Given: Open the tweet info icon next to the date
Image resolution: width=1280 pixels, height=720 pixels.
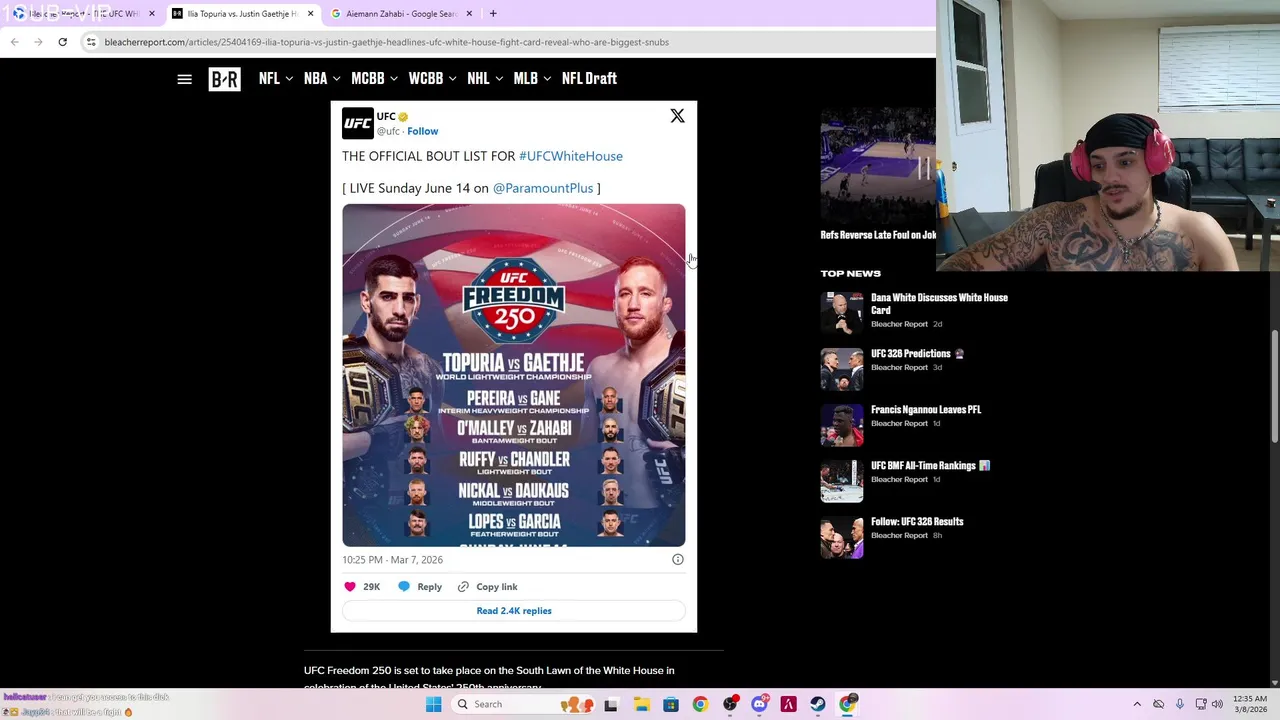Looking at the screenshot, I should pyautogui.click(x=677, y=560).
